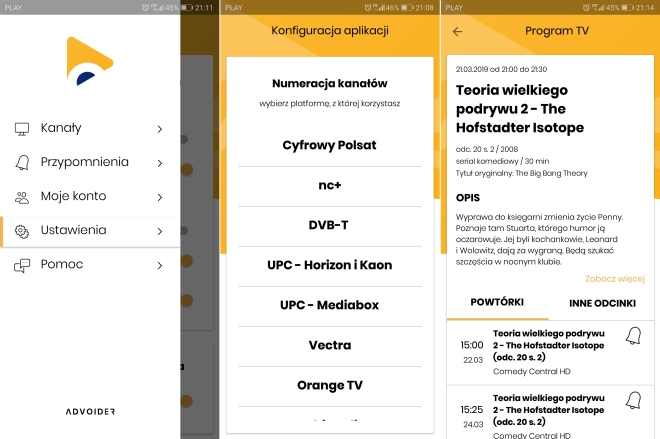This screenshot has width=660, height=439.
Task: Click the chat bubble icon beside Pomoc
Action: tap(22, 265)
